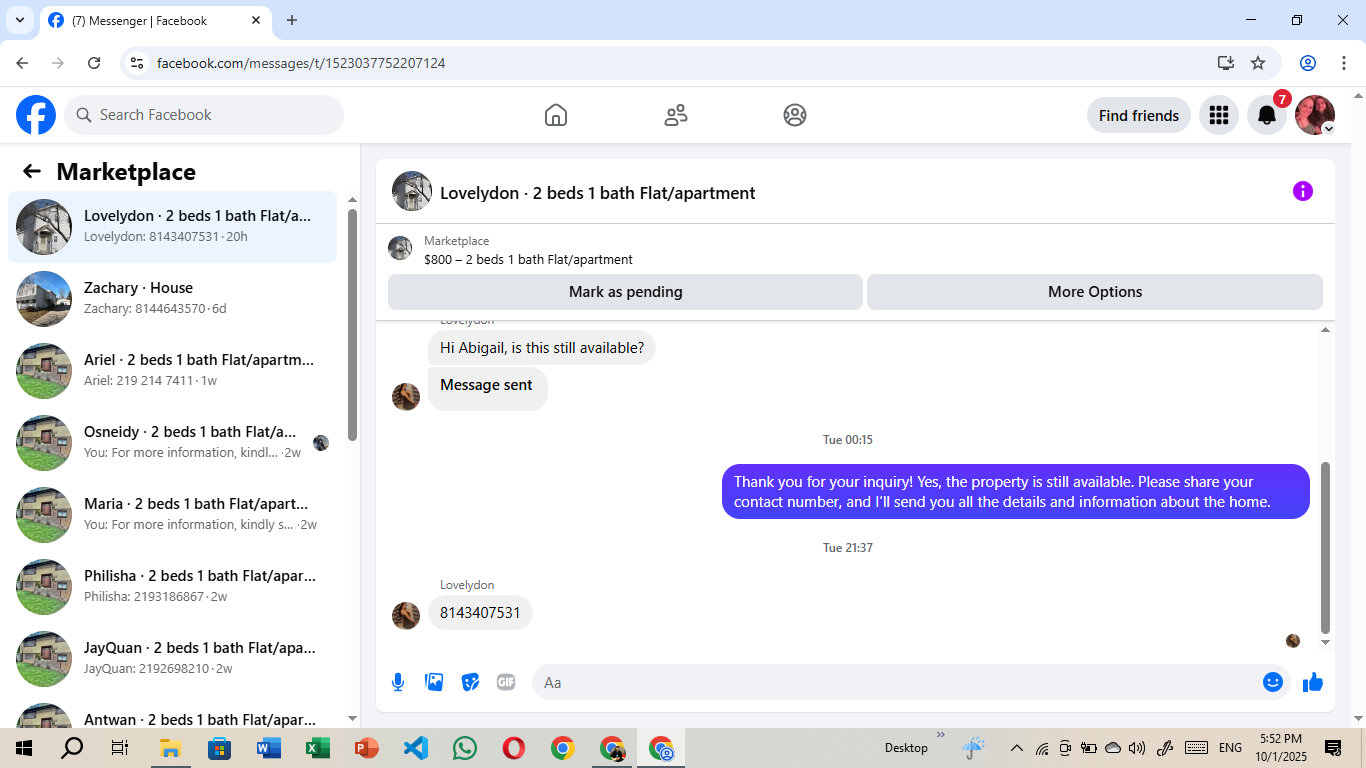
Task: Go to Home feed icon
Action: (556, 115)
